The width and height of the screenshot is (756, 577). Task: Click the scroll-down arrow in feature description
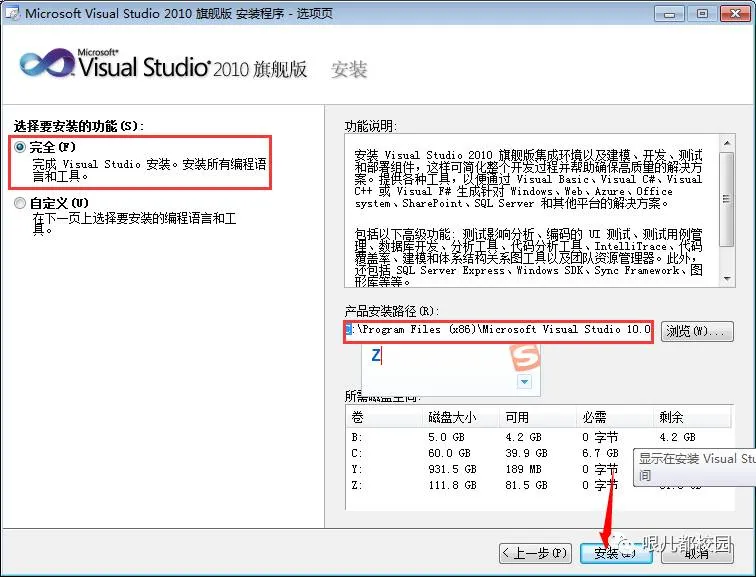click(x=727, y=279)
